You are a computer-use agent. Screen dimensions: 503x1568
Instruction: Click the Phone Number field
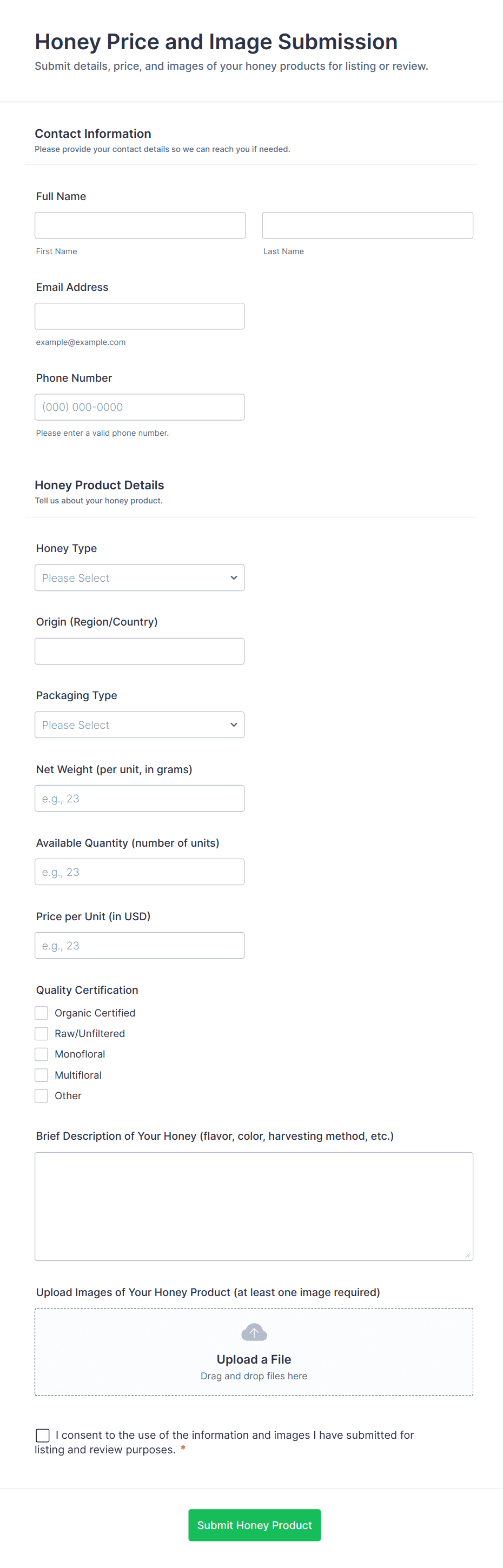(140, 407)
